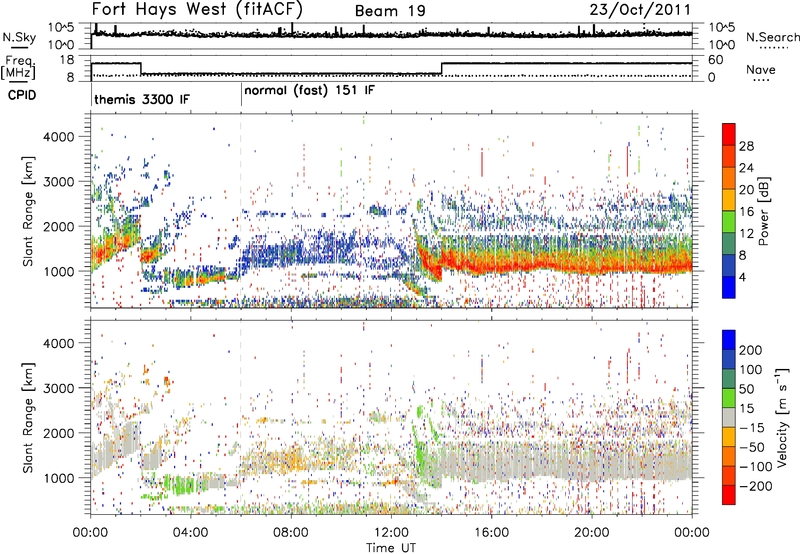Screen dimensions: 800x554
Task: Click the left '10^5' noise axis tick
Action: [61, 28]
